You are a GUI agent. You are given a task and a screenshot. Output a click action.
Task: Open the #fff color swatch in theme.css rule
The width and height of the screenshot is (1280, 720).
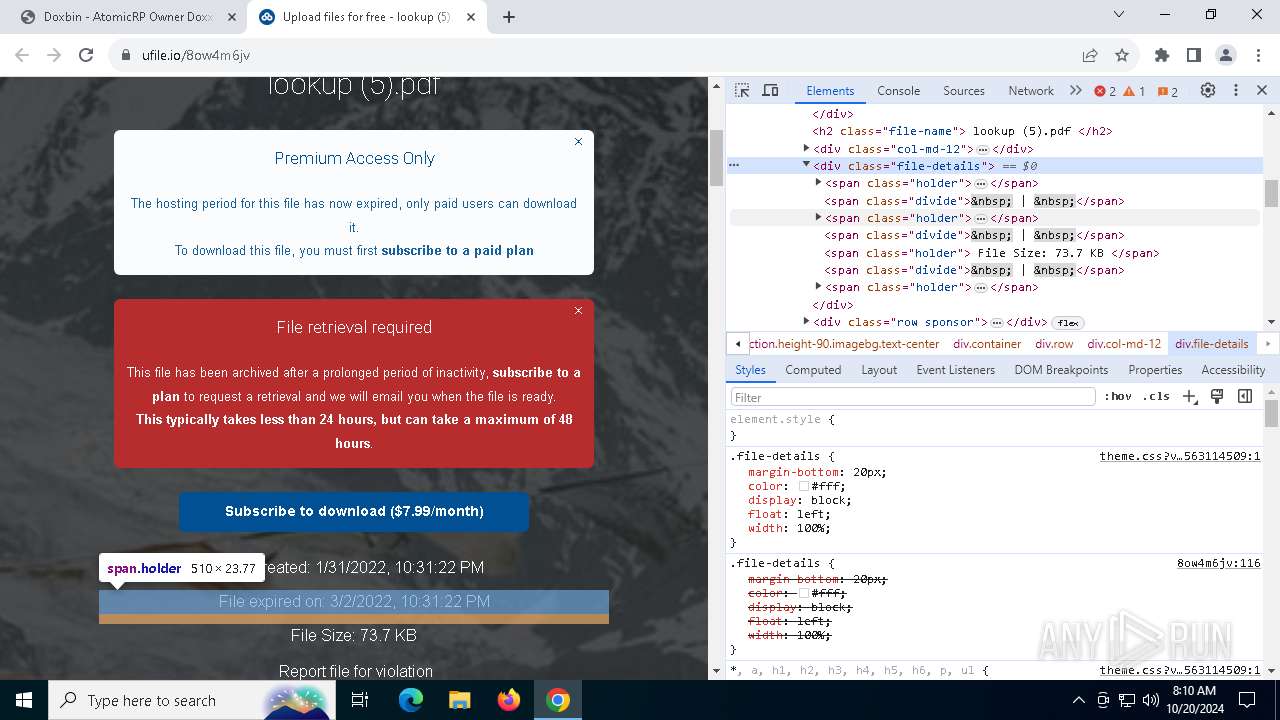(x=803, y=486)
